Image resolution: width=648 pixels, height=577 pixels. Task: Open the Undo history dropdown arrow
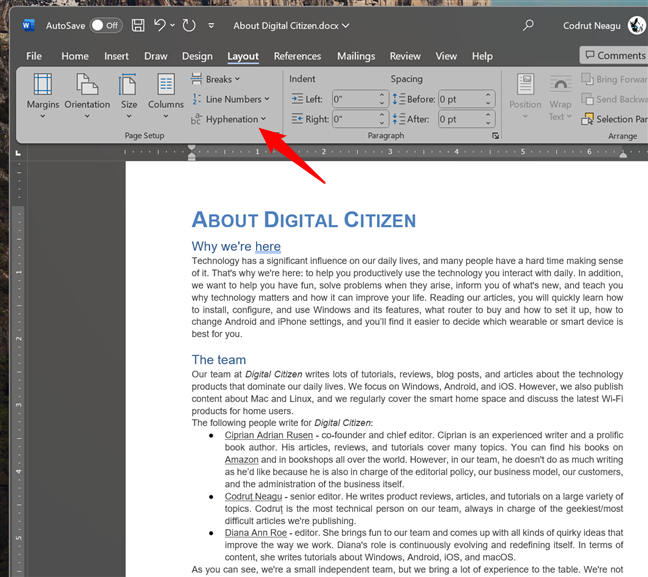point(172,26)
